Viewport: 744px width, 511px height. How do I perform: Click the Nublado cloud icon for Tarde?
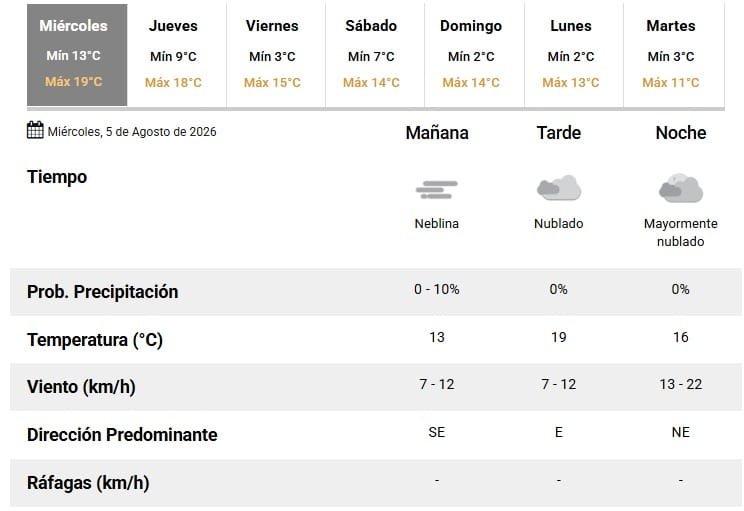tap(559, 188)
